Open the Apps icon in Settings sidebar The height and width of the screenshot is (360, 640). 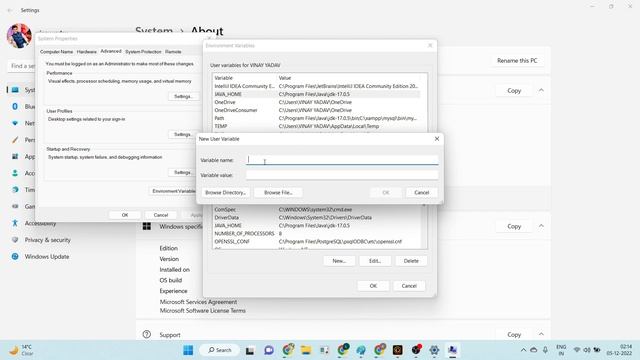(15, 157)
